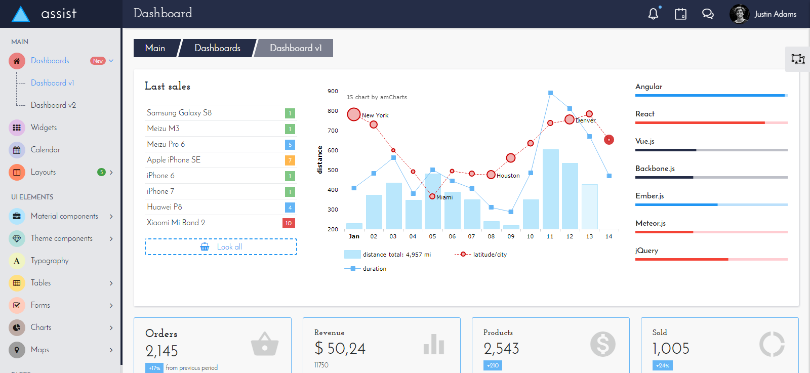Click Justin Adams avatar photo
Image resolution: width=810 pixels, height=373 pixels.
739,14
